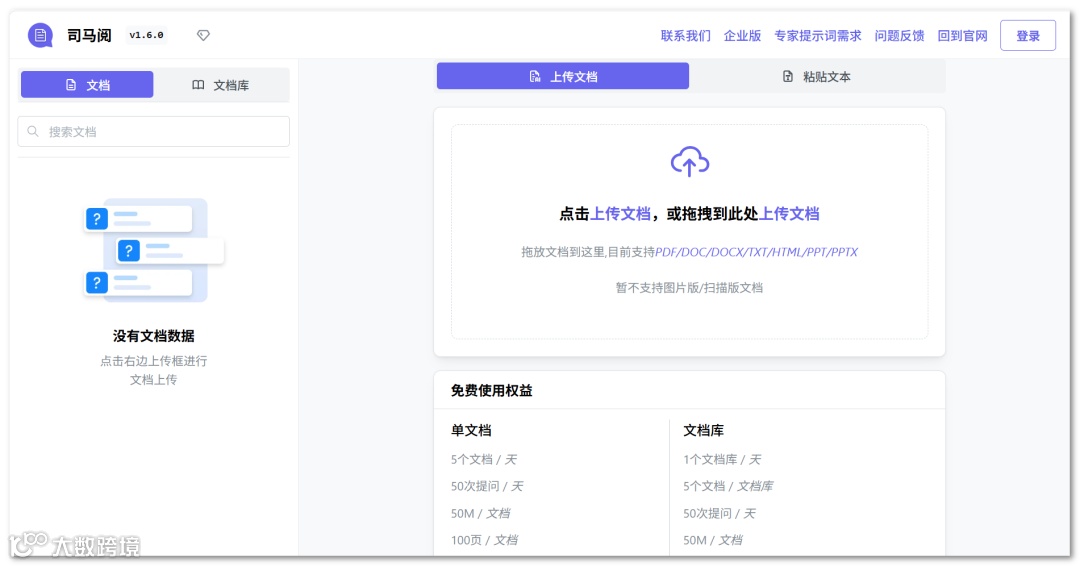Click the 司马阅 purple logo icon

pyautogui.click(x=40, y=35)
